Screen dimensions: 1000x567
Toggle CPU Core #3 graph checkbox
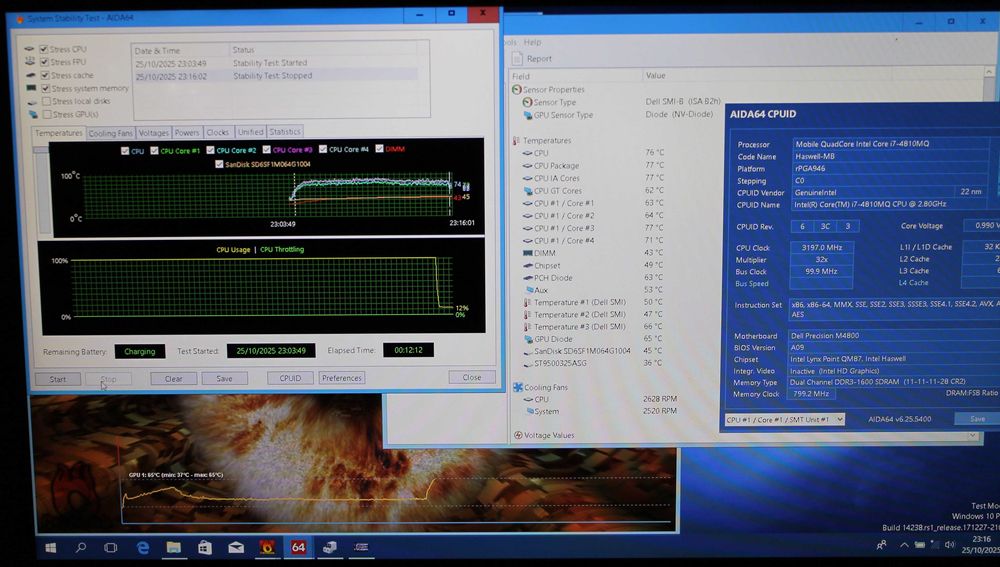267,150
